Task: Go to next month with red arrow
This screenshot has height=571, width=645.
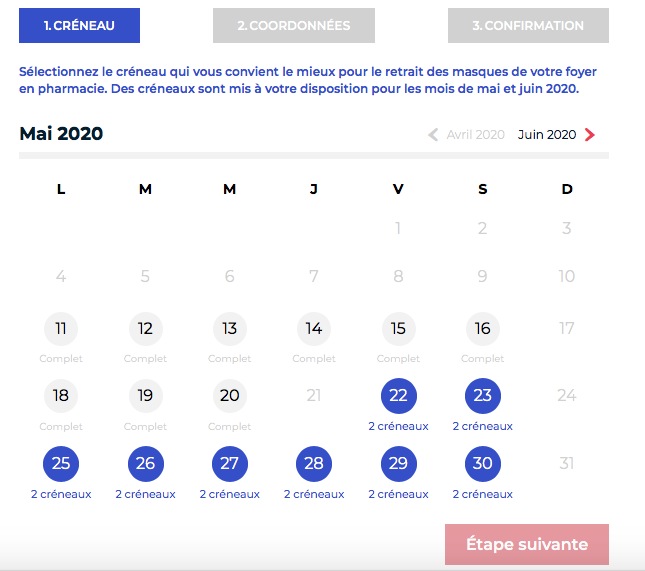Action: click(590, 135)
